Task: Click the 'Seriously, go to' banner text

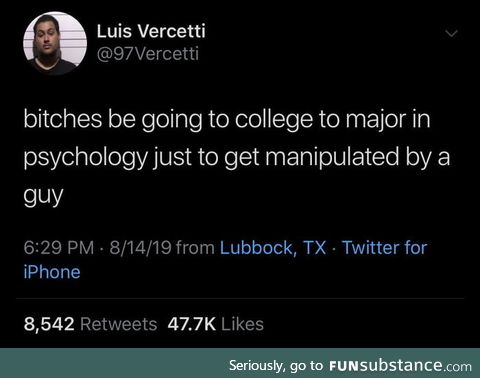Action: pos(276,366)
